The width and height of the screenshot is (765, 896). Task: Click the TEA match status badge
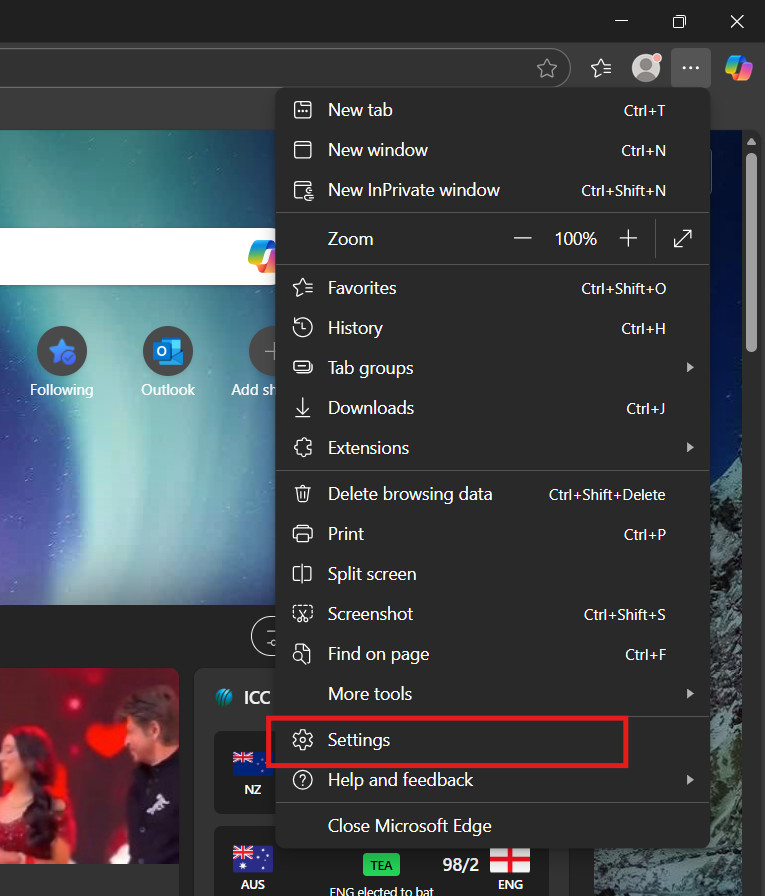[x=381, y=865]
